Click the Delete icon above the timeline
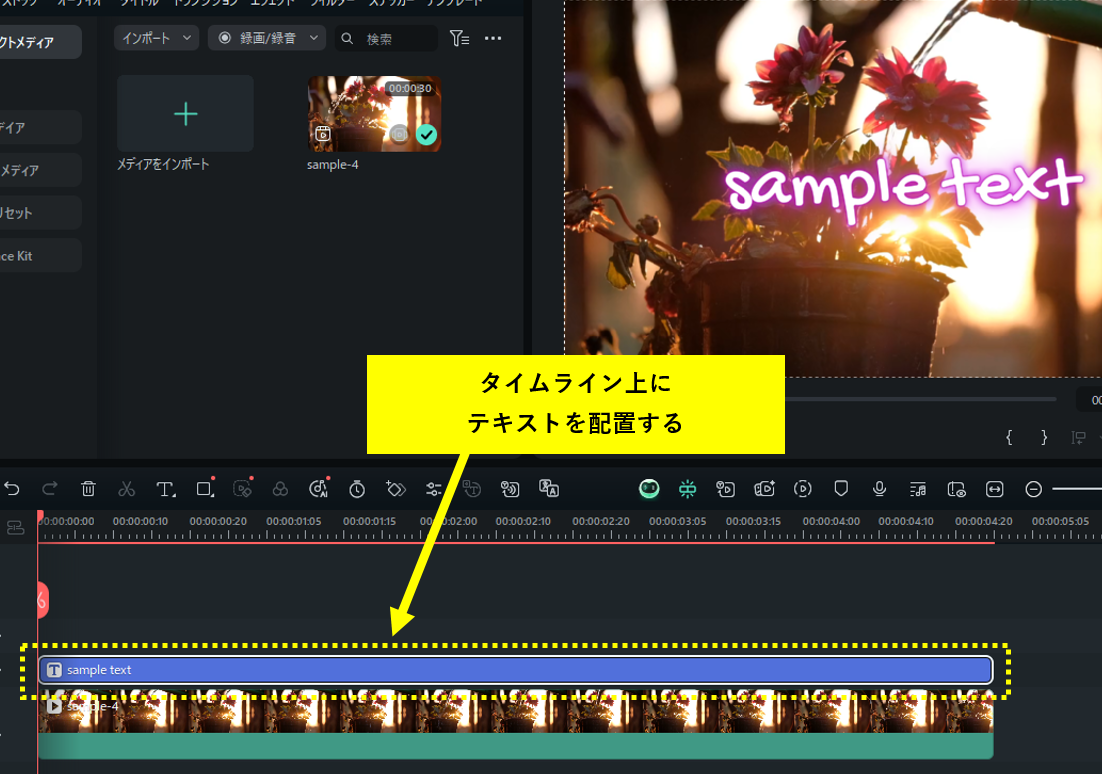This screenshot has height=774, width=1102. click(88, 488)
